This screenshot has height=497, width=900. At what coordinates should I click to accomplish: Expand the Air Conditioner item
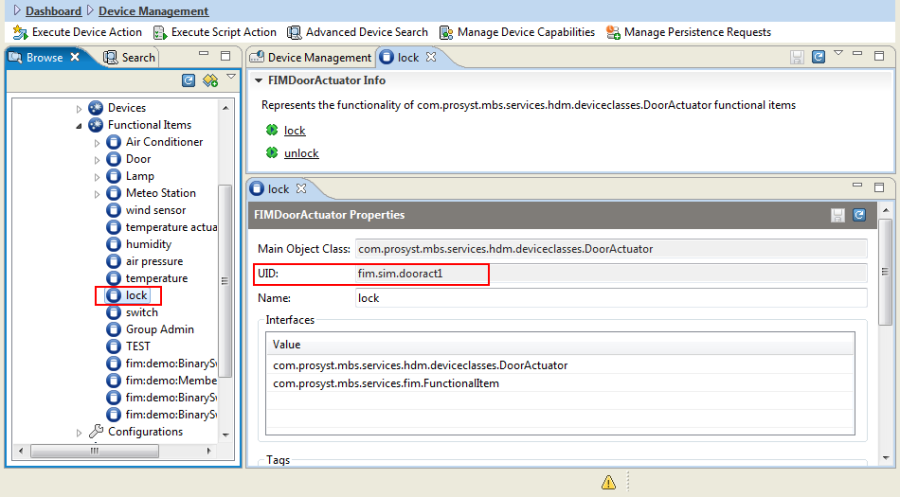pos(97,142)
